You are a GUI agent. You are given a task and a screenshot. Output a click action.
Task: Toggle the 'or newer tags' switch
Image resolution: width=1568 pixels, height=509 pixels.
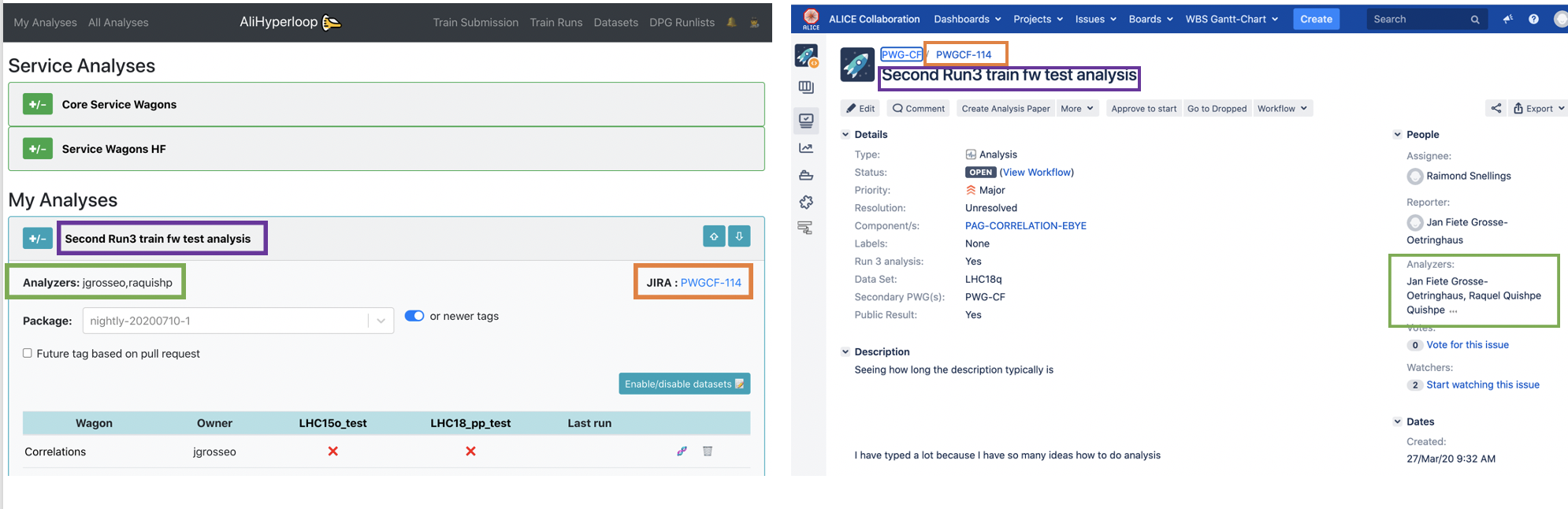coord(414,316)
